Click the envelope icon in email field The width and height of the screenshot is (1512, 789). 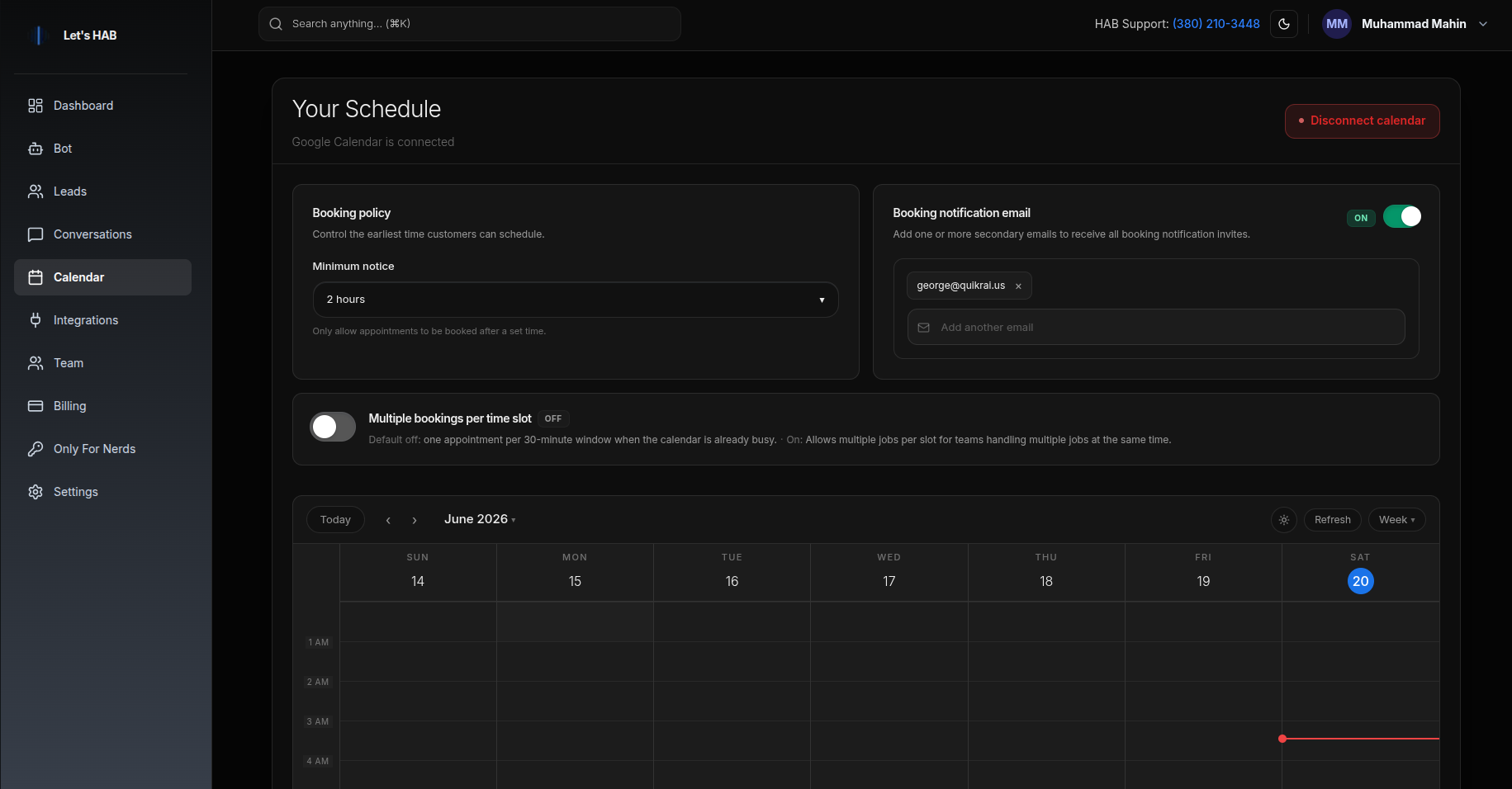[x=924, y=328]
